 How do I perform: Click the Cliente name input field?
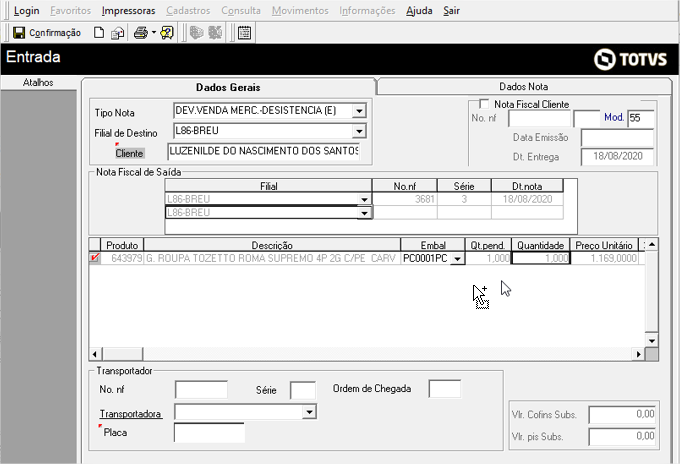[x=264, y=151]
